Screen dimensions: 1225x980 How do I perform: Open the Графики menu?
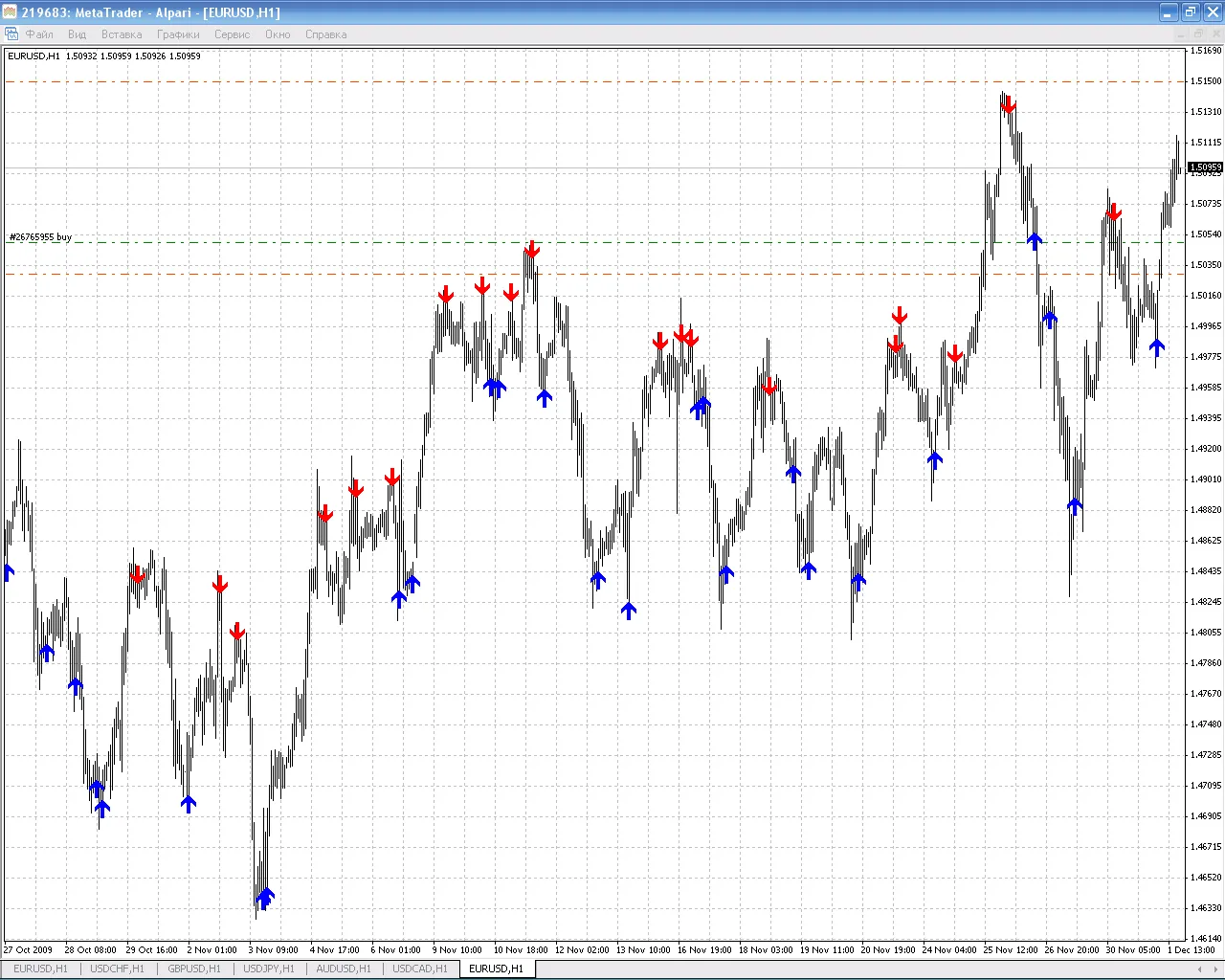[x=177, y=34]
